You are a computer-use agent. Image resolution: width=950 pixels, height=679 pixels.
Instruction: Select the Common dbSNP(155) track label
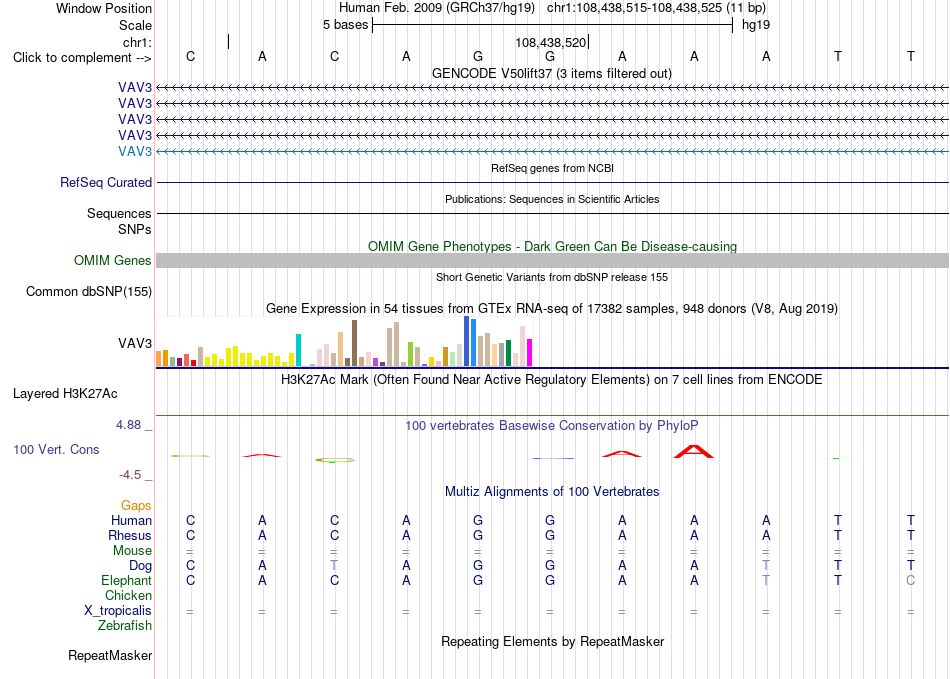(89, 291)
